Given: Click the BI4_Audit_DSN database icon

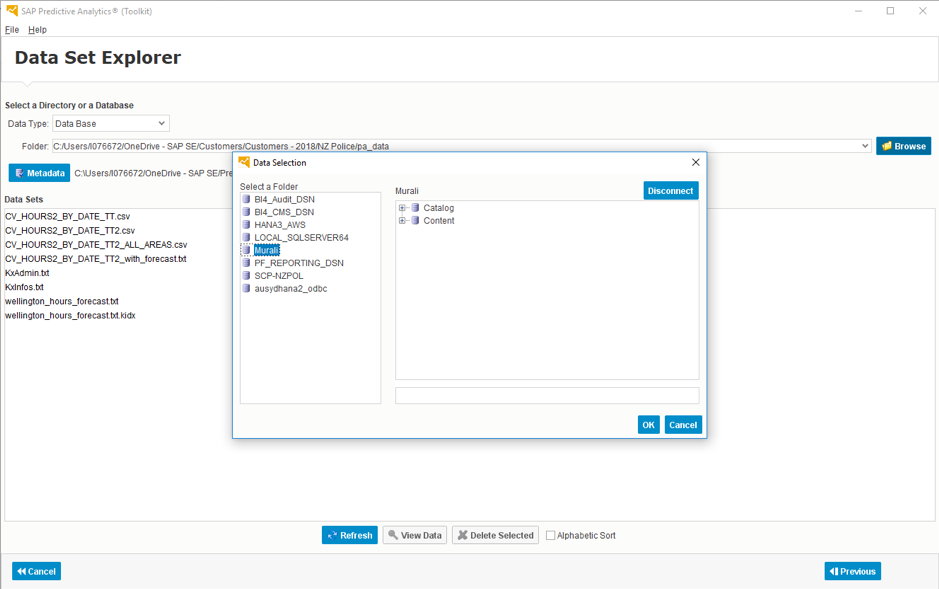Looking at the screenshot, I should click(246, 199).
